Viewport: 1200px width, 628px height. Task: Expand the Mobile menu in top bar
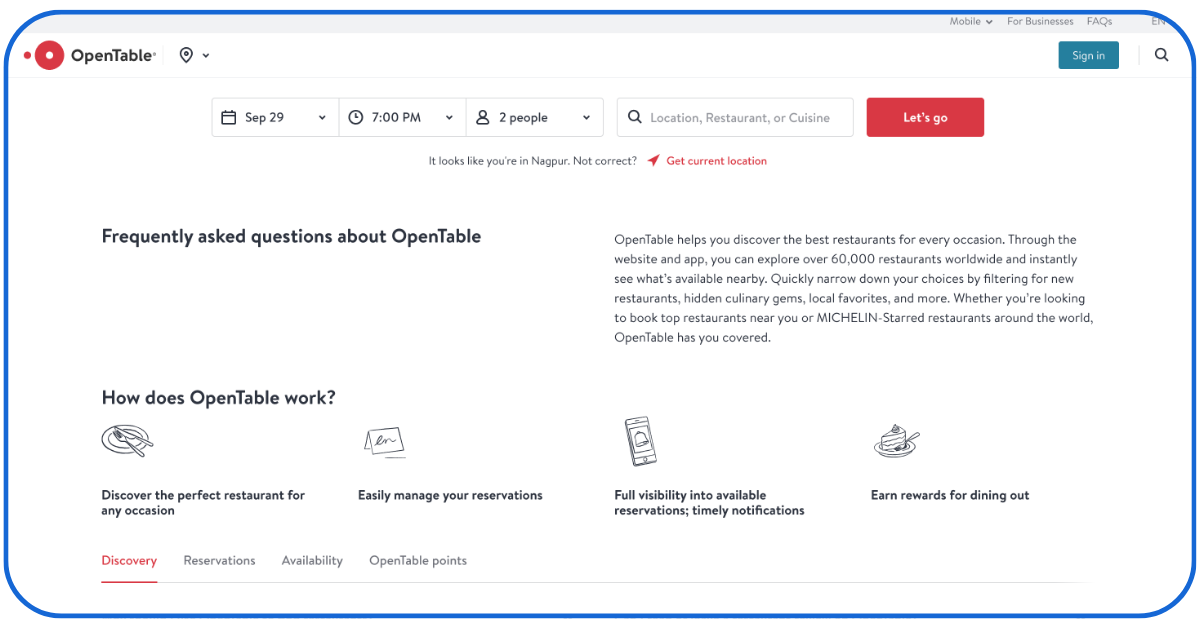[x=971, y=21]
